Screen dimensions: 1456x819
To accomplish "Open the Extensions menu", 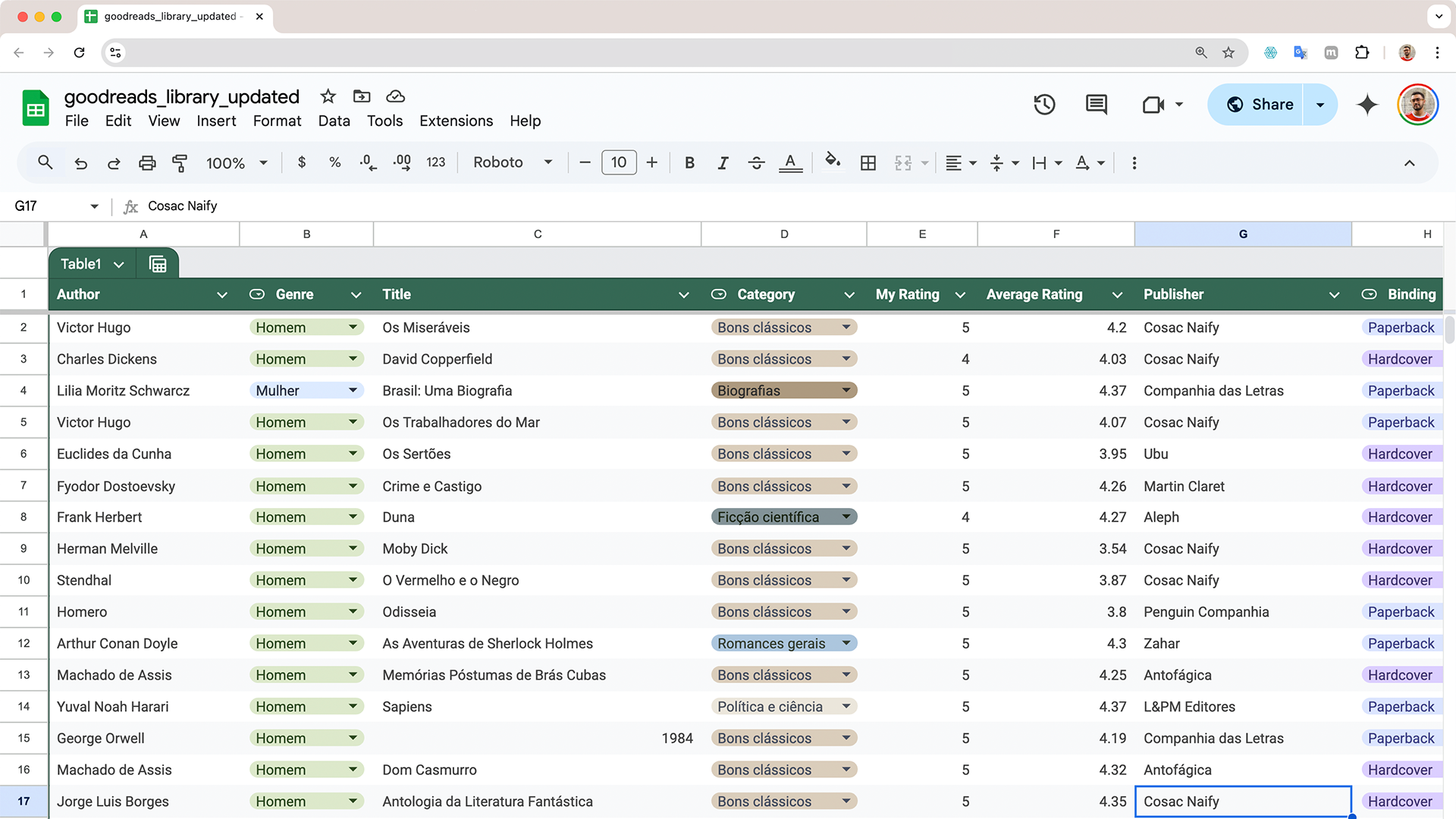I will (456, 121).
